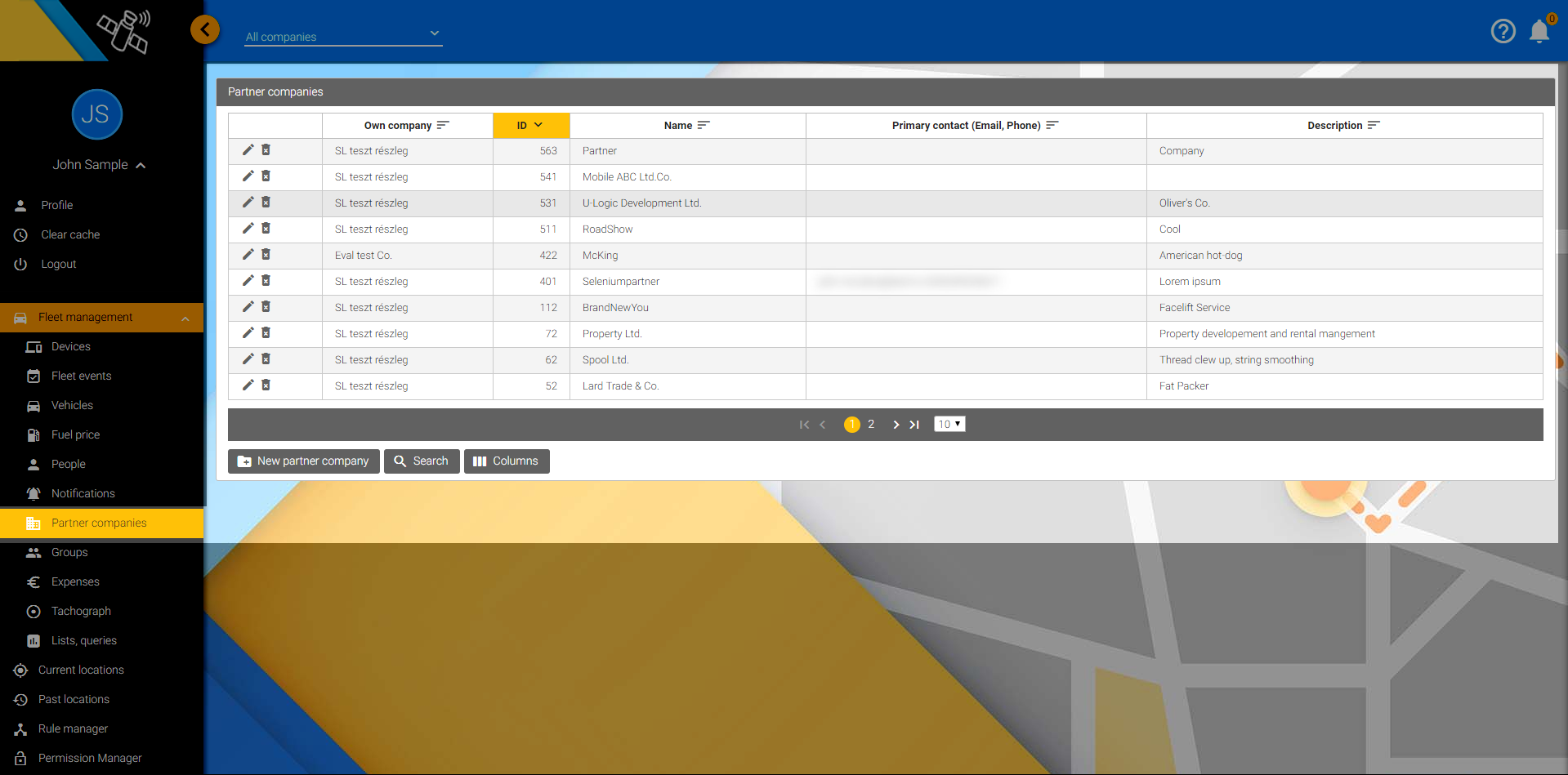Open the notifications bell icon
1568x775 pixels.
tap(1539, 31)
